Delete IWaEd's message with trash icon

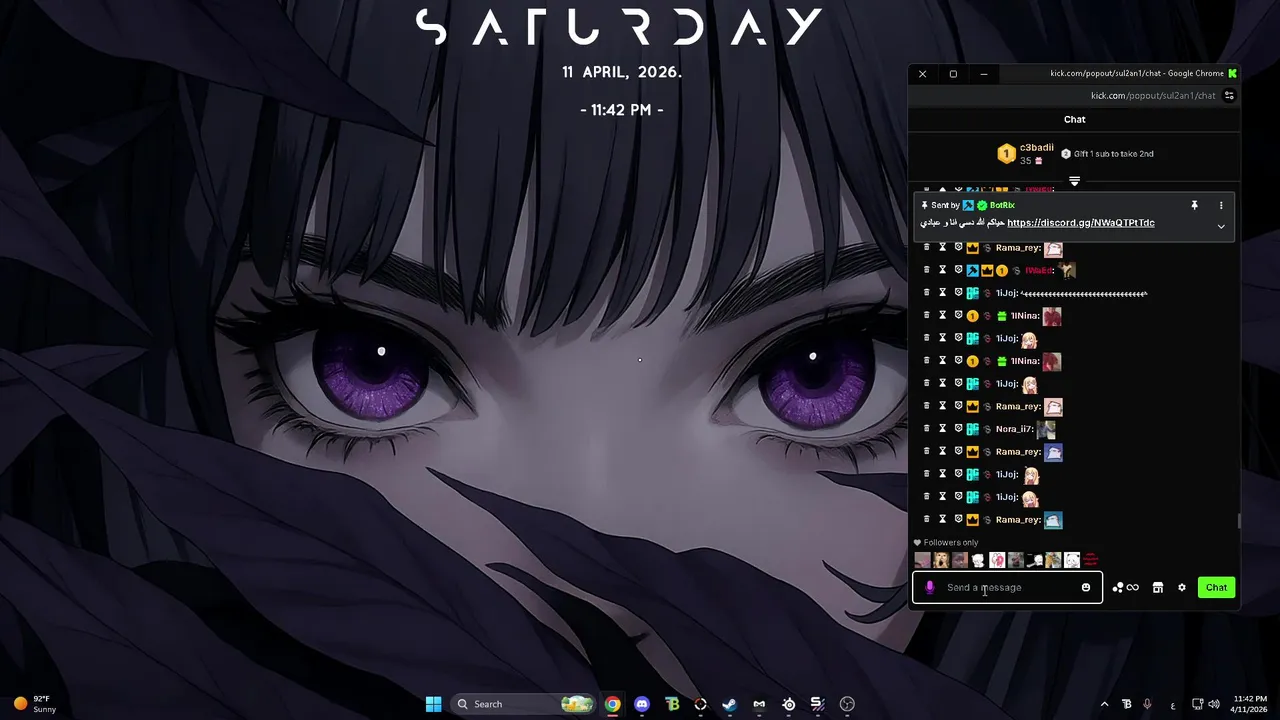tap(926, 270)
